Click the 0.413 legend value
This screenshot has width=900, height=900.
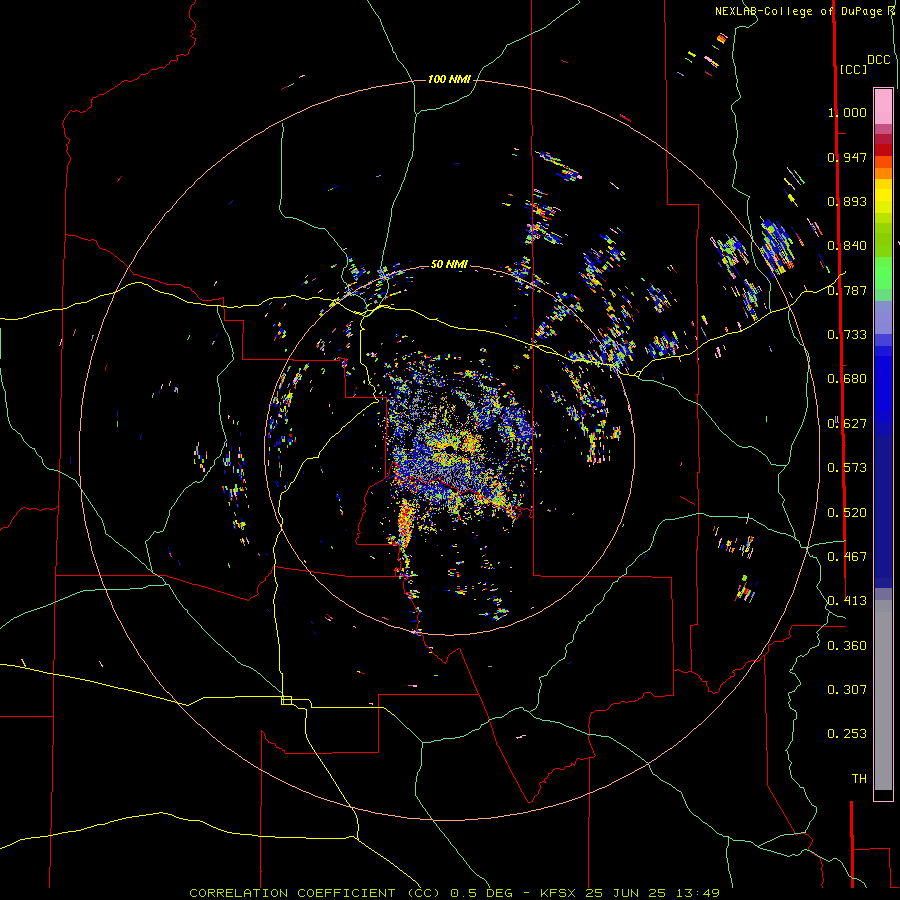pos(847,601)
